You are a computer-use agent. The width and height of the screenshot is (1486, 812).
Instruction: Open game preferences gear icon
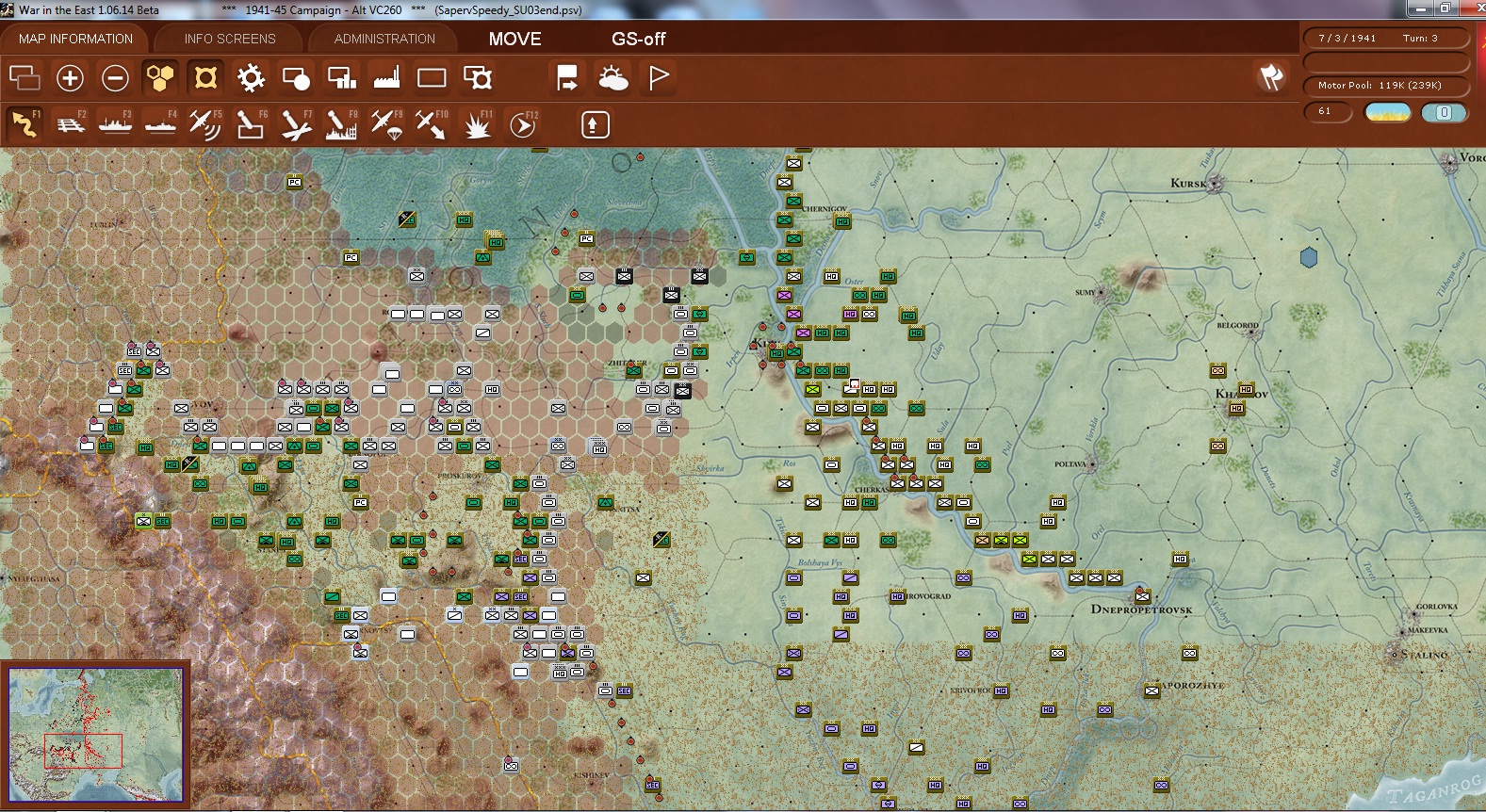[251, 77]
